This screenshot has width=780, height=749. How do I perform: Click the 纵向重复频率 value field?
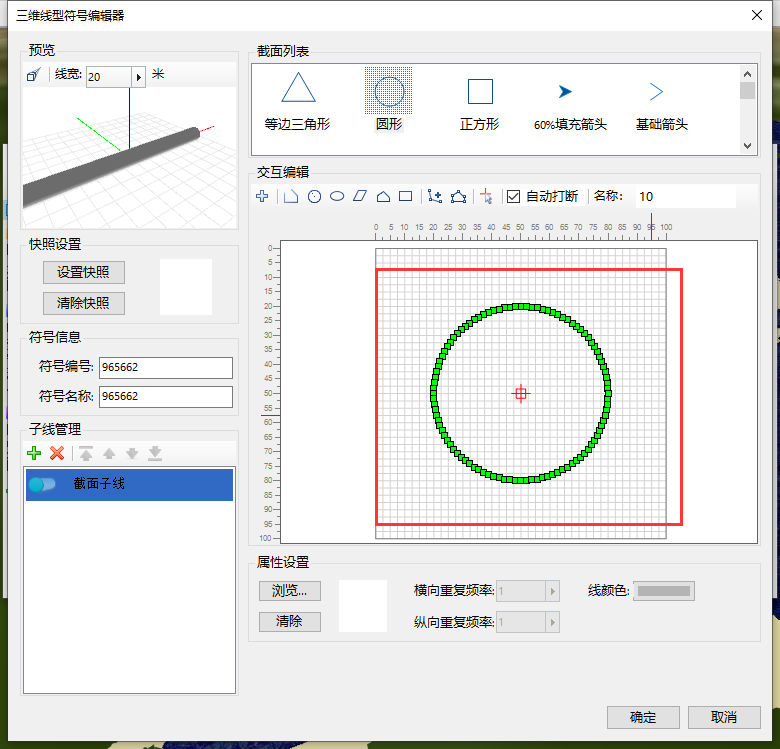tap(521, 622)
